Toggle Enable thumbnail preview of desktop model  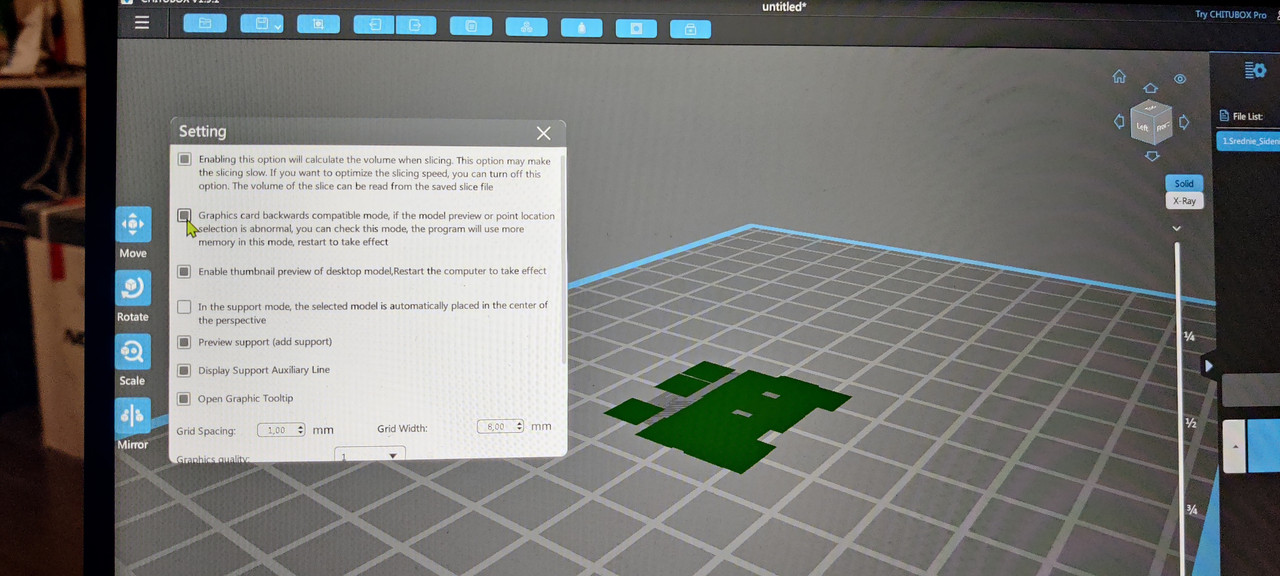point(184,271)
